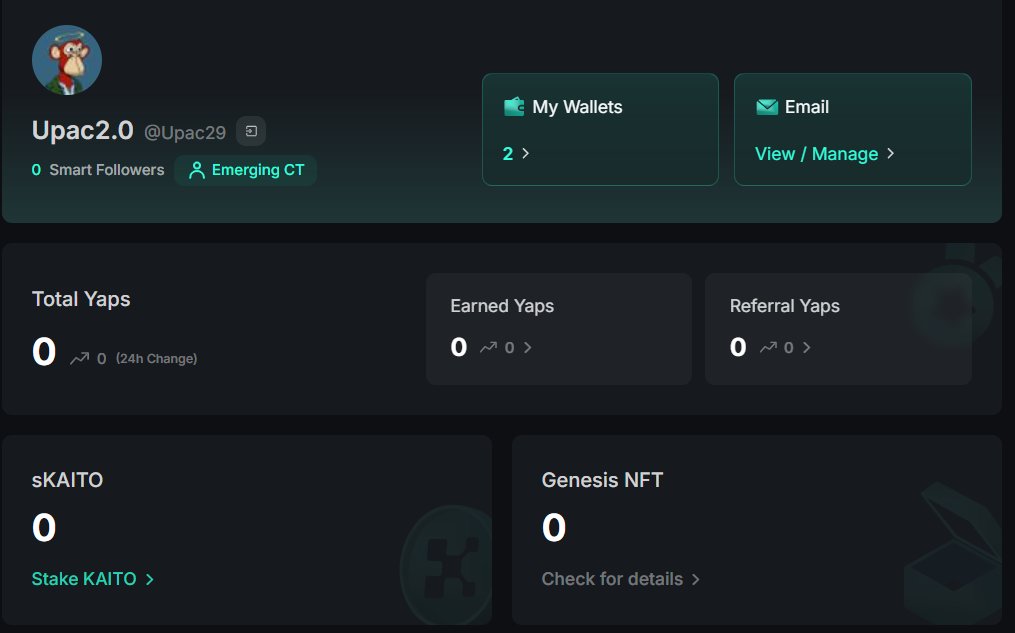The width and height of the screenshot is (1015, 633).
Task: Click the Genesis NFT heading
Action: pos(602,480)
